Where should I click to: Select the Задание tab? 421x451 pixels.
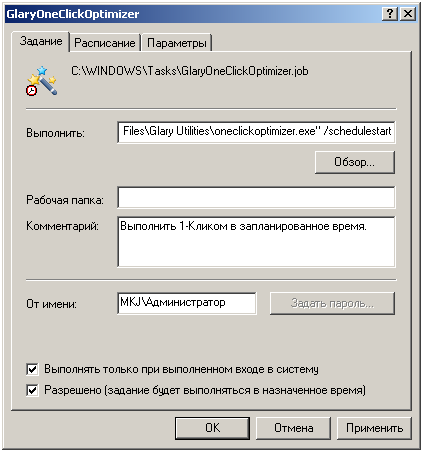[x=41, y=41]
